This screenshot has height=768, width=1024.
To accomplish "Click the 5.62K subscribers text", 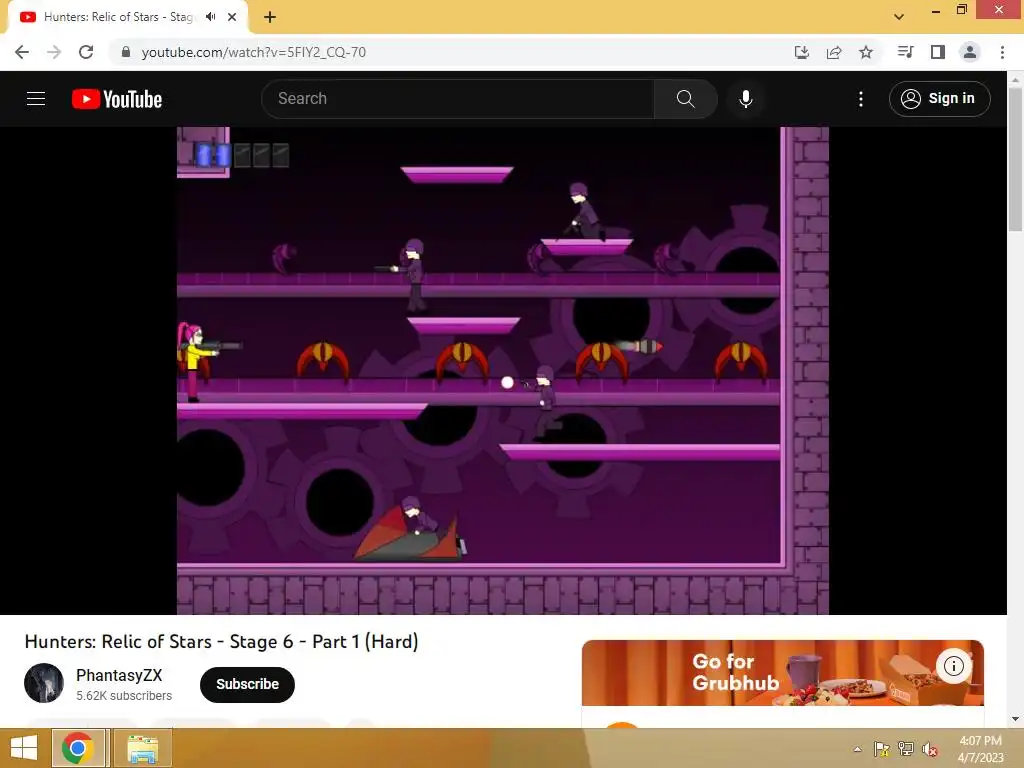I will 124,696.
